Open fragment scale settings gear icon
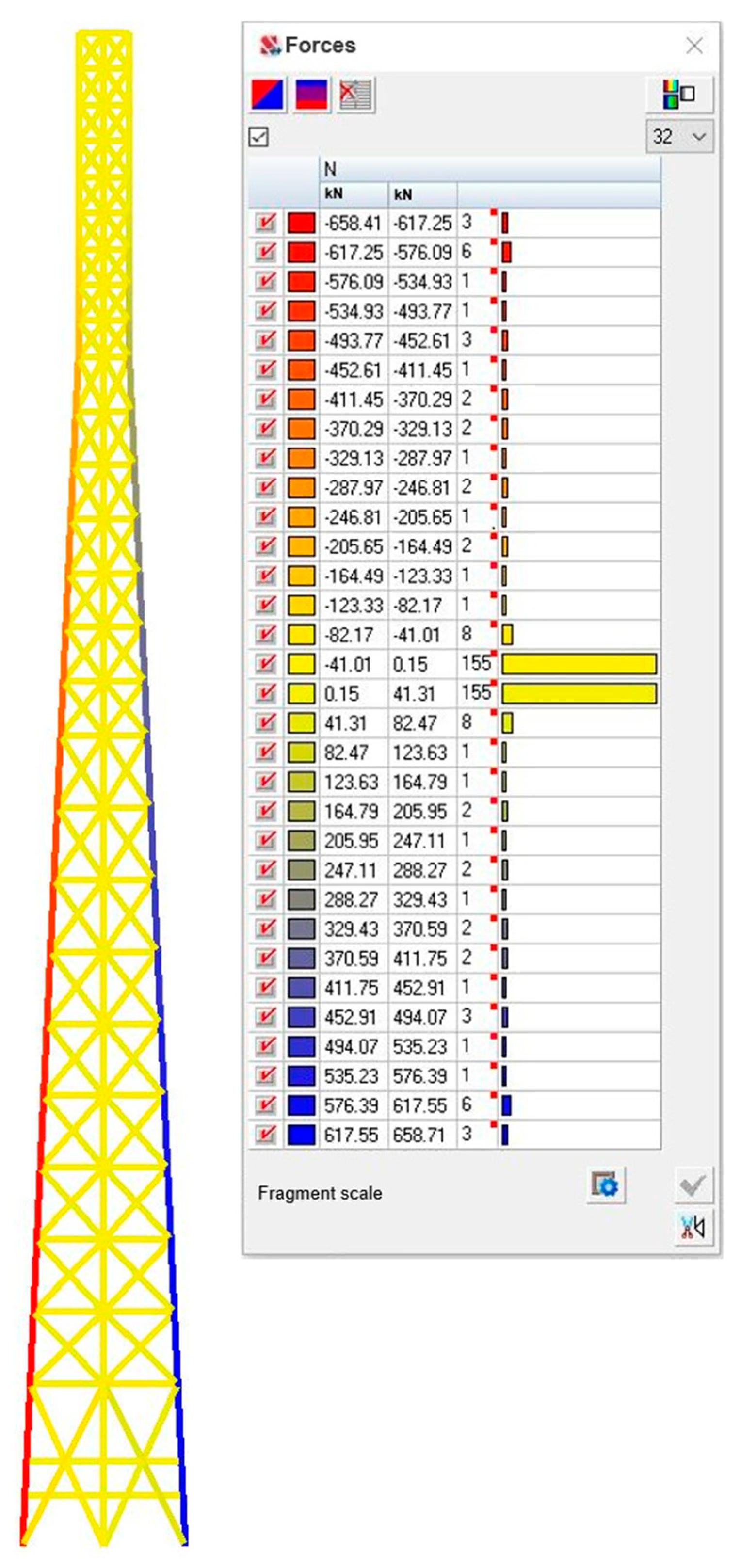741x1568 pixels. point(605,1184)
